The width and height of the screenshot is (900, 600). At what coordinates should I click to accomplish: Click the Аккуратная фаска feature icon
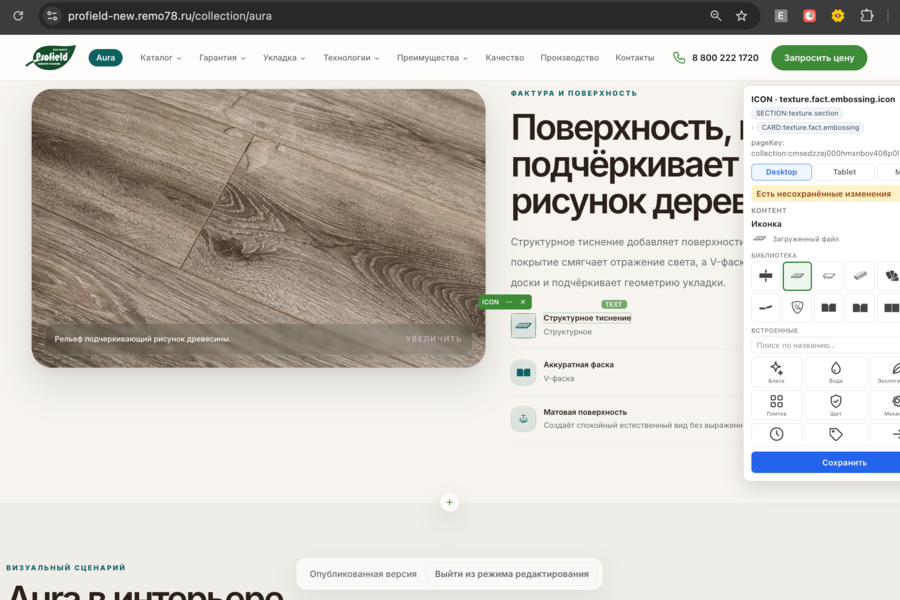pos(523,372)
